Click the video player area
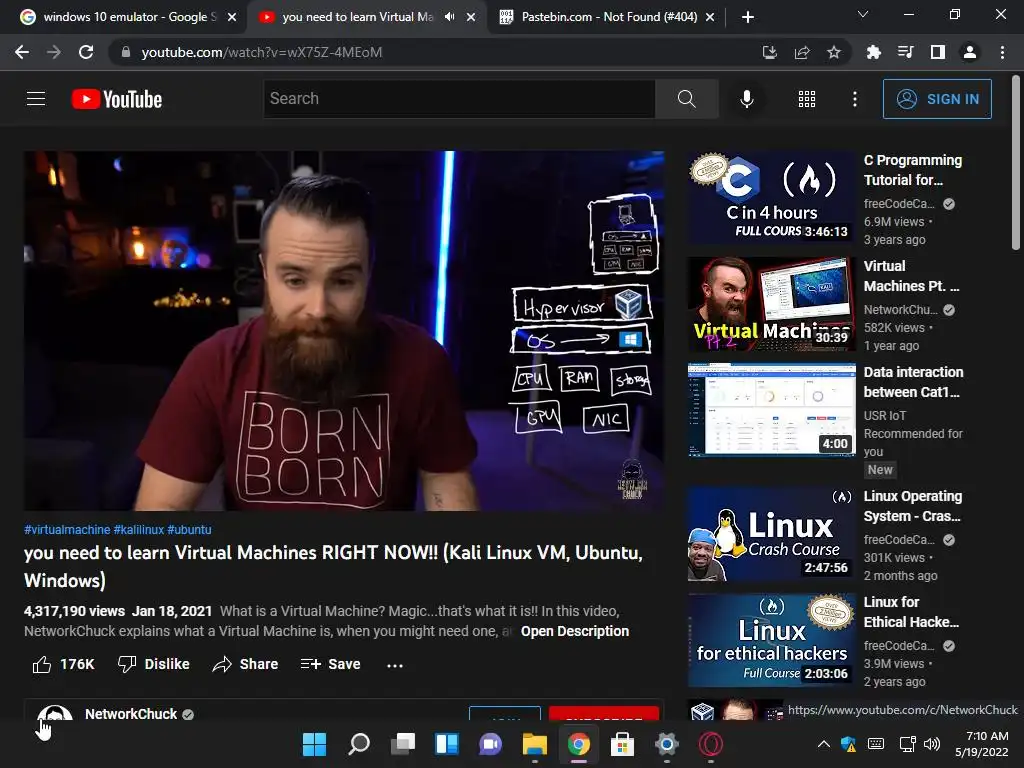The width and height of the screenshot is (1024, 768). 344,330
